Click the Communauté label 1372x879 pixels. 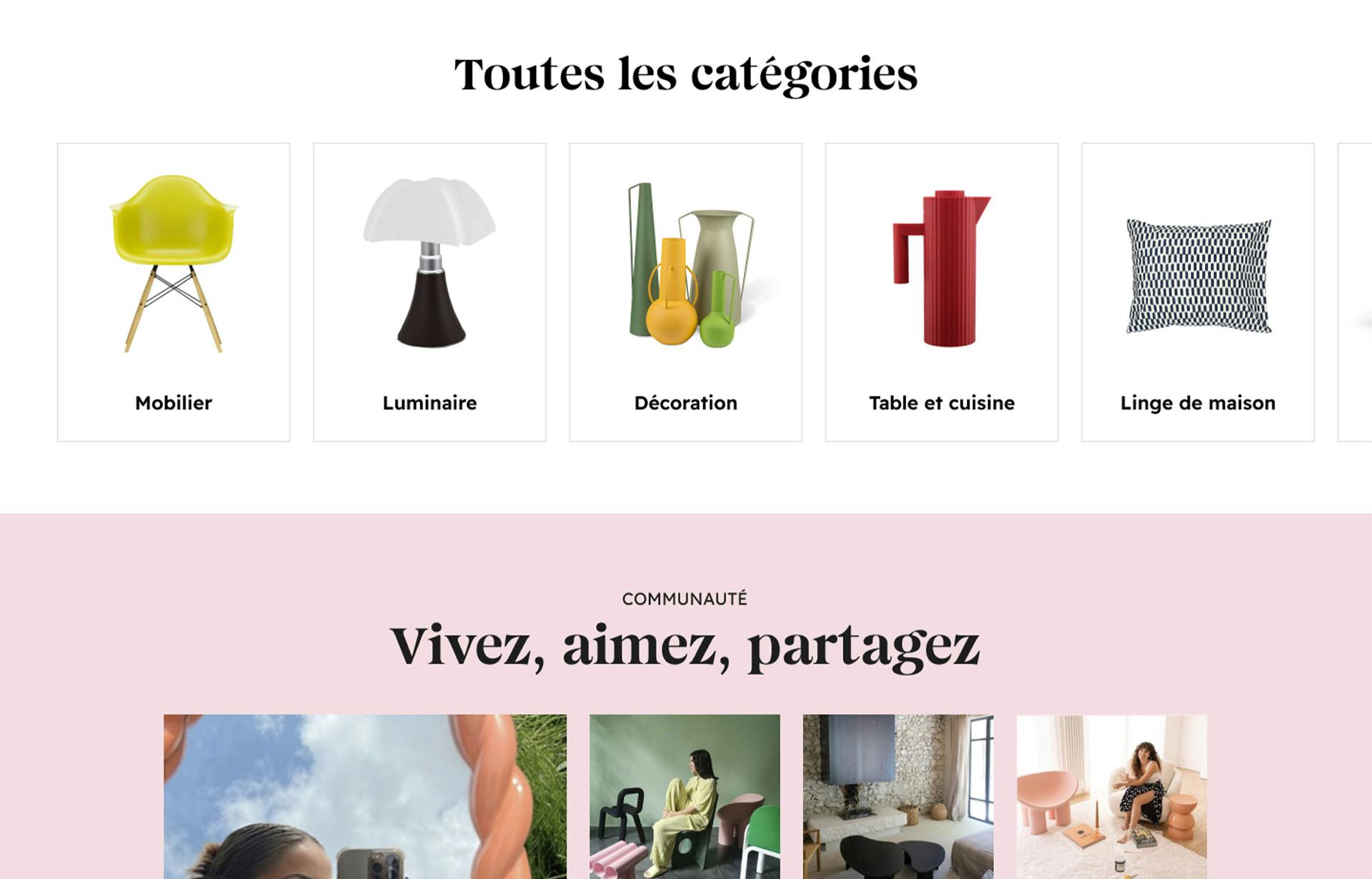[685, 599]
